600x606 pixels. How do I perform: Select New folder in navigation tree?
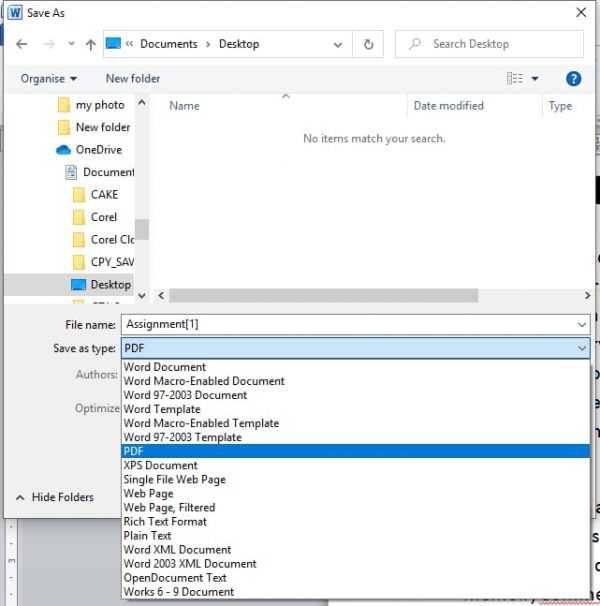pos(94,127)
